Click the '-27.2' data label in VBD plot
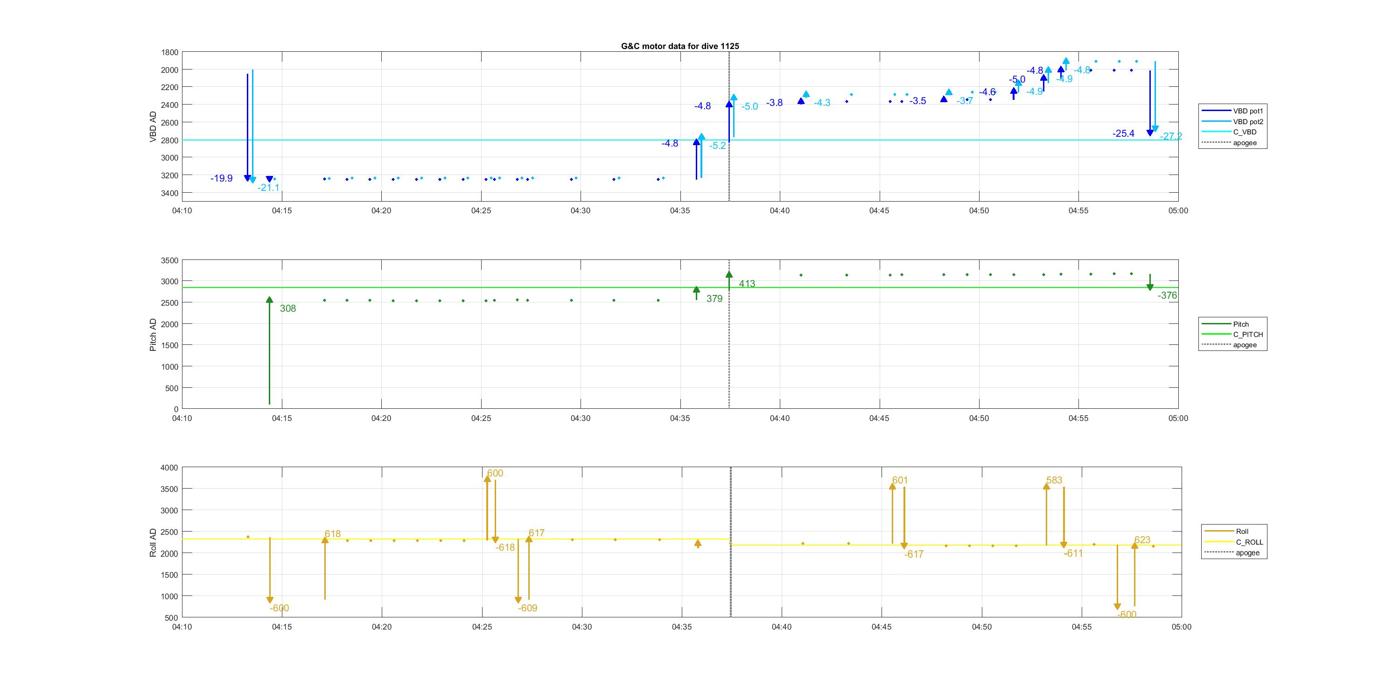 [x=1171, y=136]
